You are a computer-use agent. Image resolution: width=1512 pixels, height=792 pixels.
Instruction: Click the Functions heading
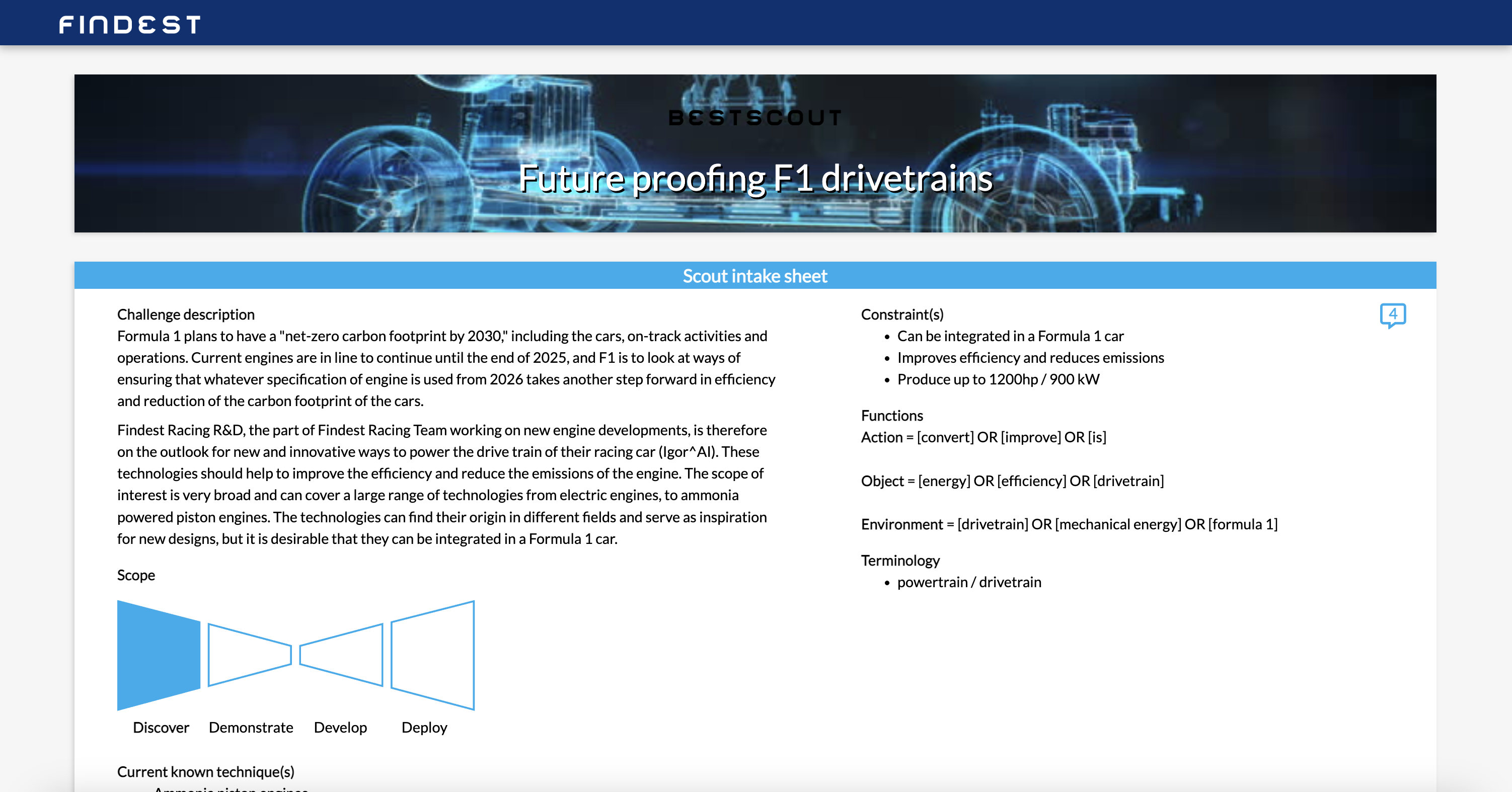tap(891, 415)
